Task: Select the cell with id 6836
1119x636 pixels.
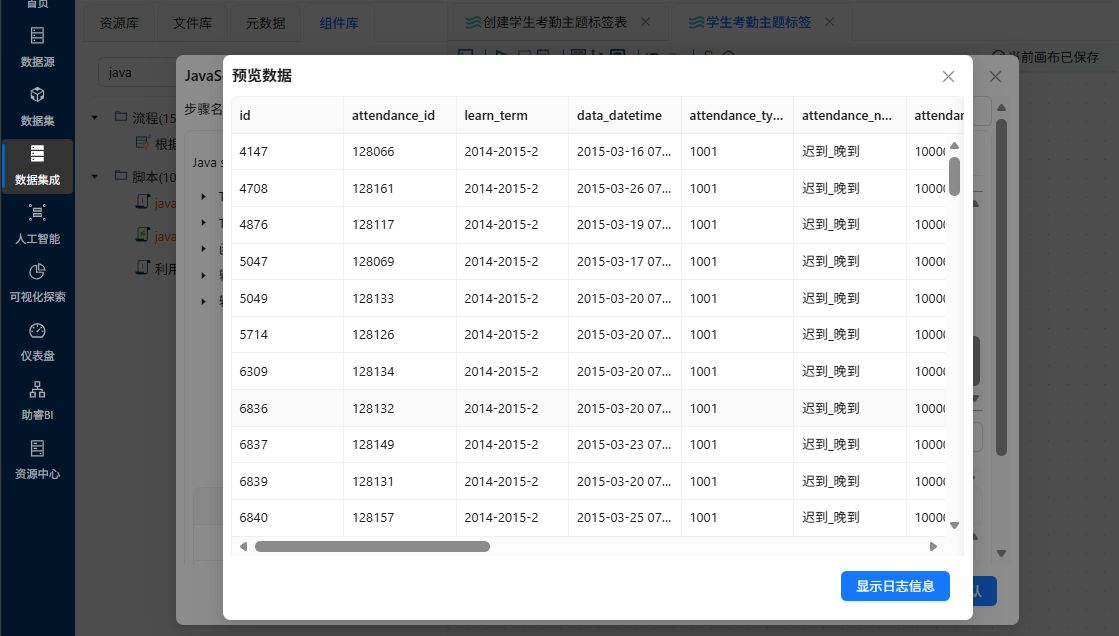Action: 288,408
